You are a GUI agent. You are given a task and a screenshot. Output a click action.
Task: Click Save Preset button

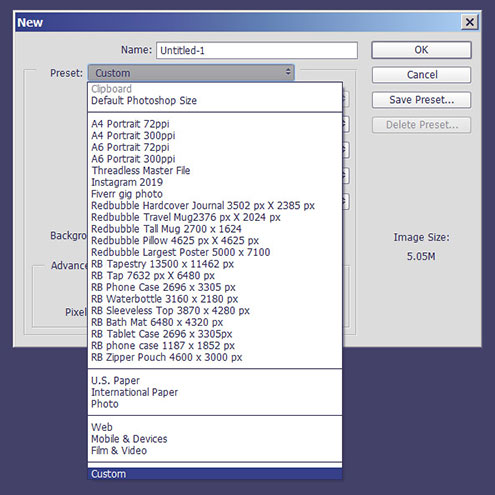pos(421,100)
